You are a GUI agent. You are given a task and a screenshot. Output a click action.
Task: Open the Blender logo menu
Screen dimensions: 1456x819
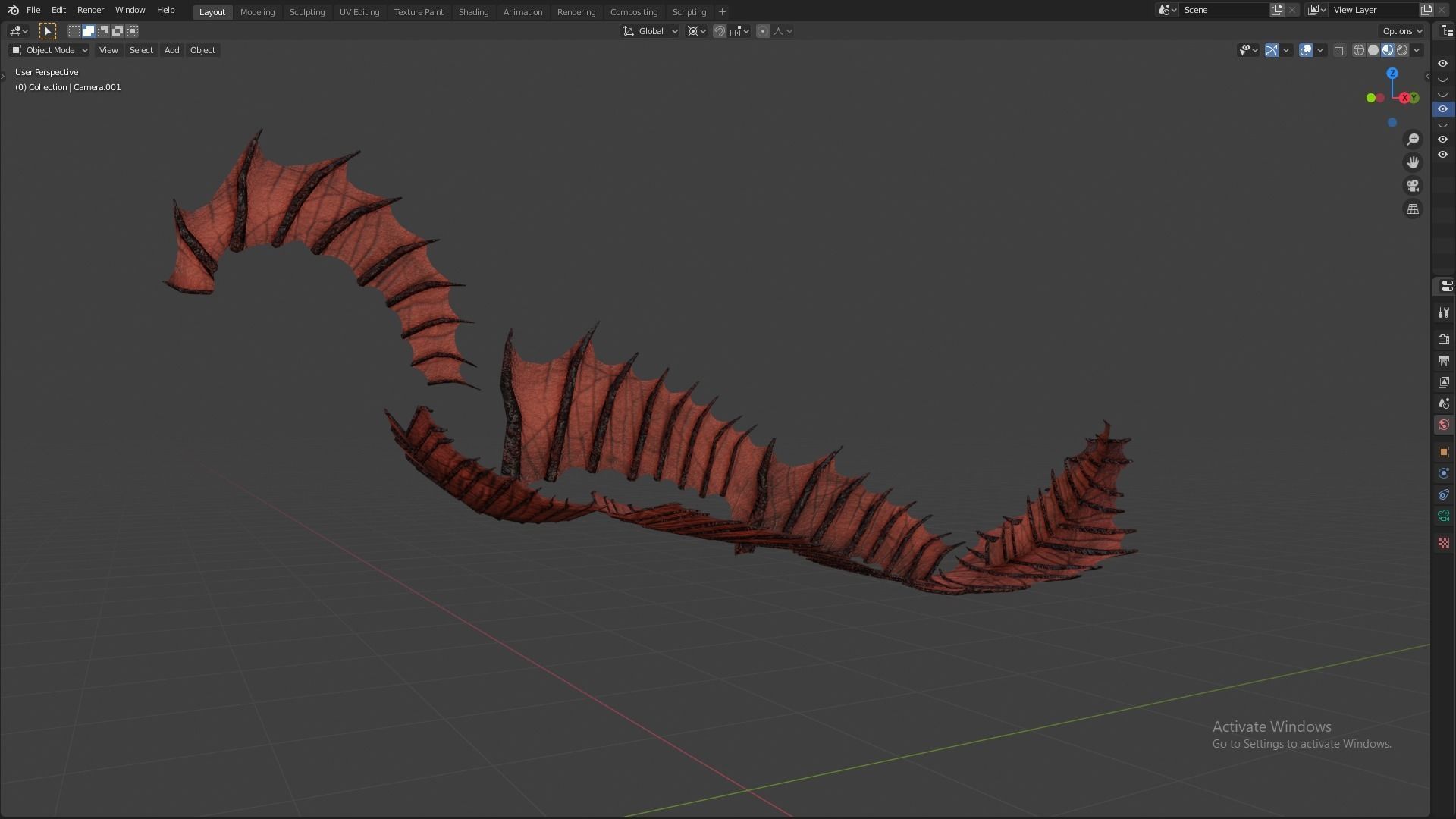[13, 10]
